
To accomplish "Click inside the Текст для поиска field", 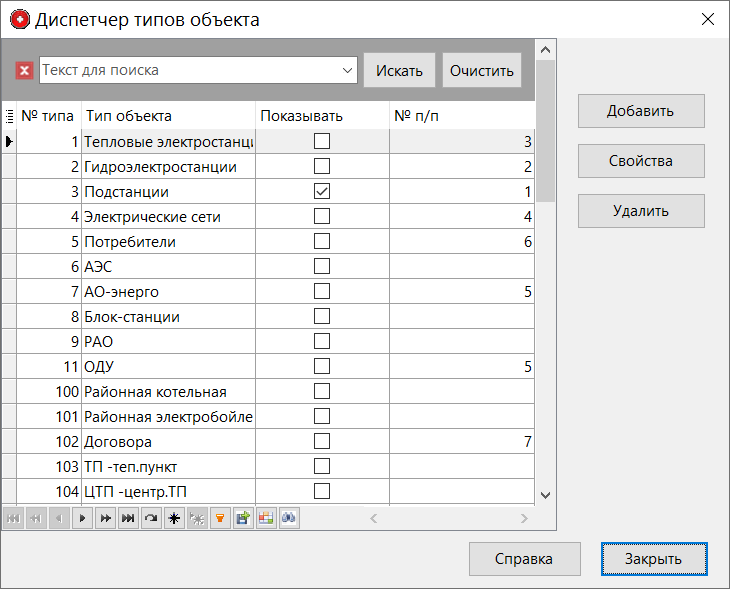I will pos(188,70).
